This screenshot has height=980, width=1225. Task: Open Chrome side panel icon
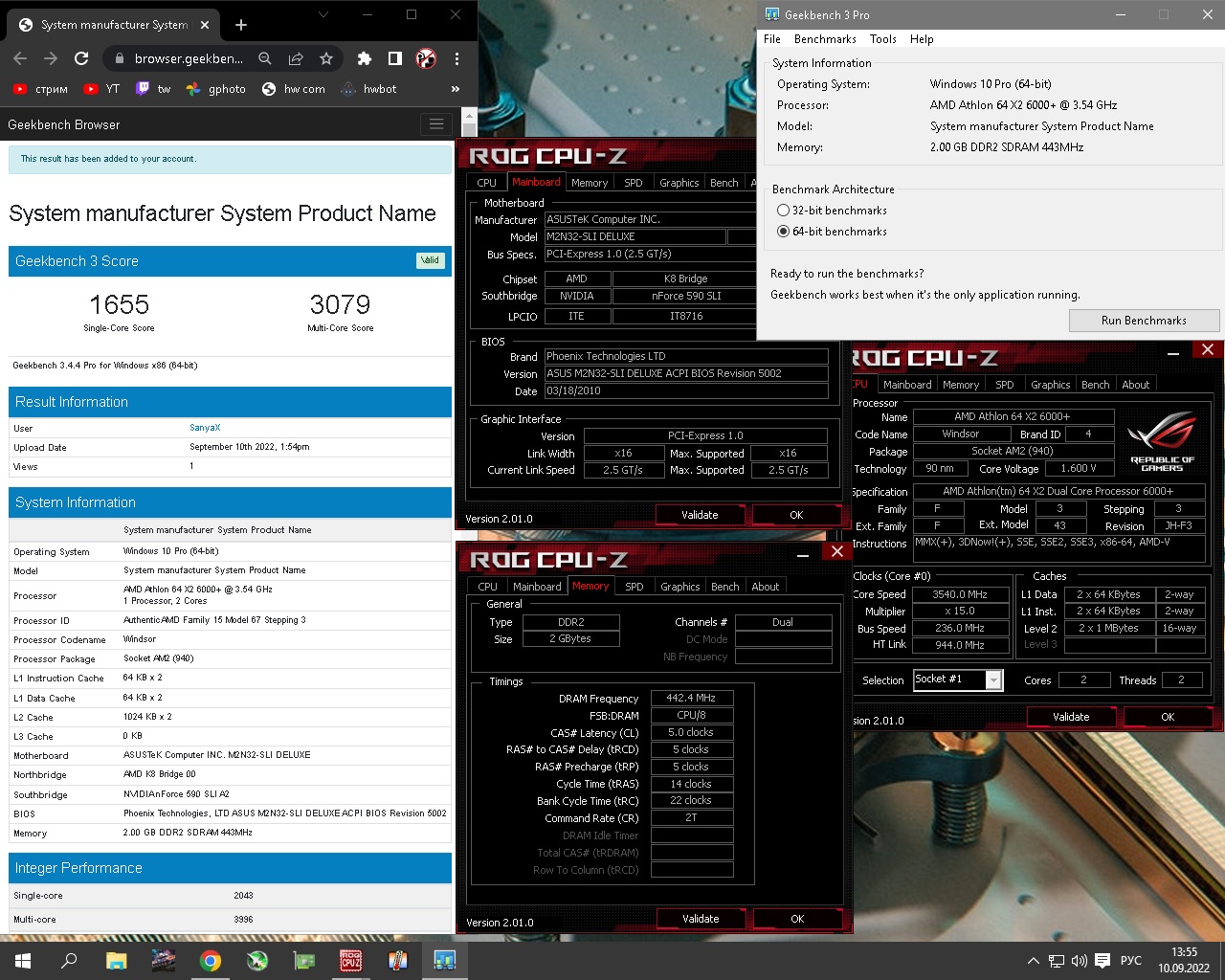[x=394, y=58]
